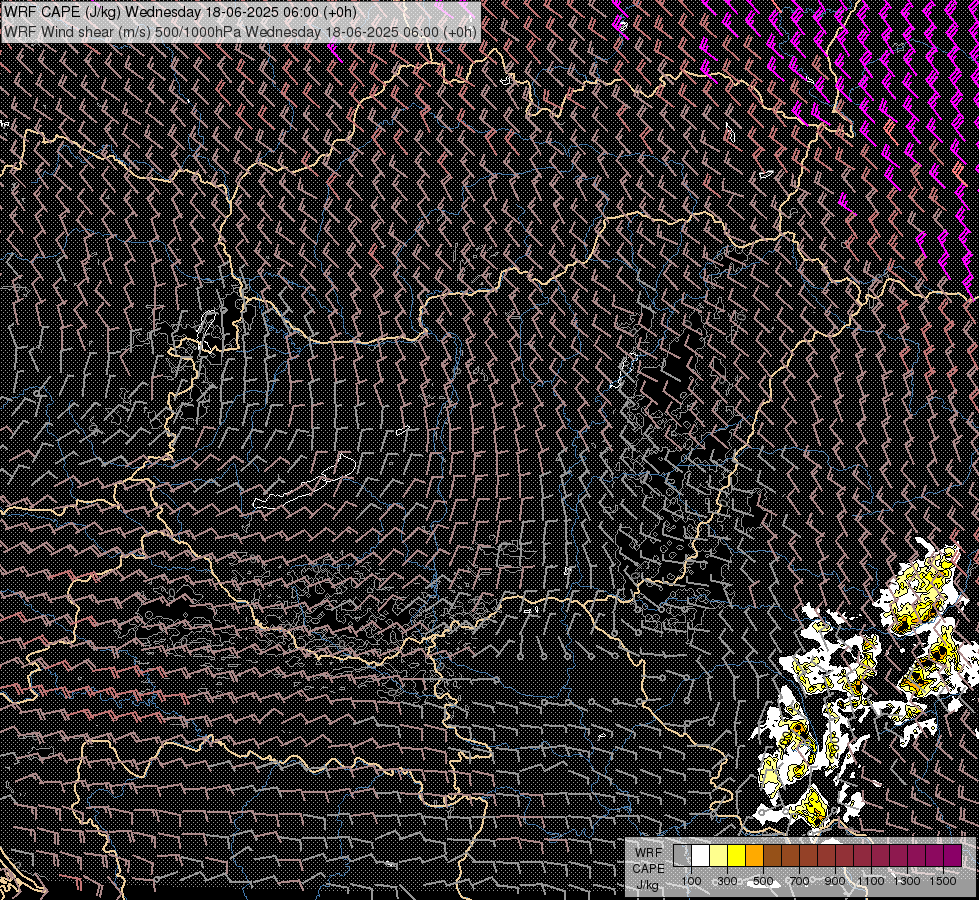Click the legend label CAPE
979x900 pixels.
pyautogui.click(x=648, y=869)
